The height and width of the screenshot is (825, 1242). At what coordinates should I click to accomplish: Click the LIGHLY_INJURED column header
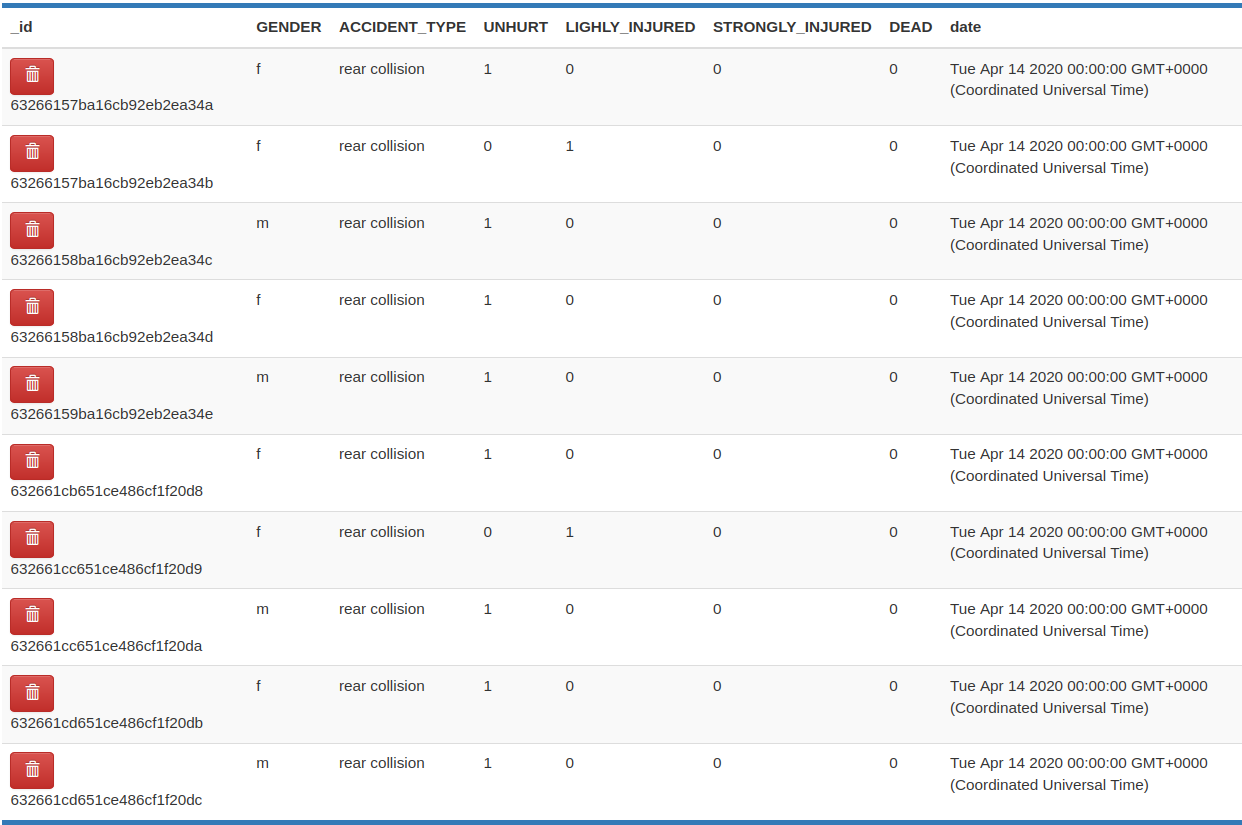pyautogui.click(x=630, y=27)
